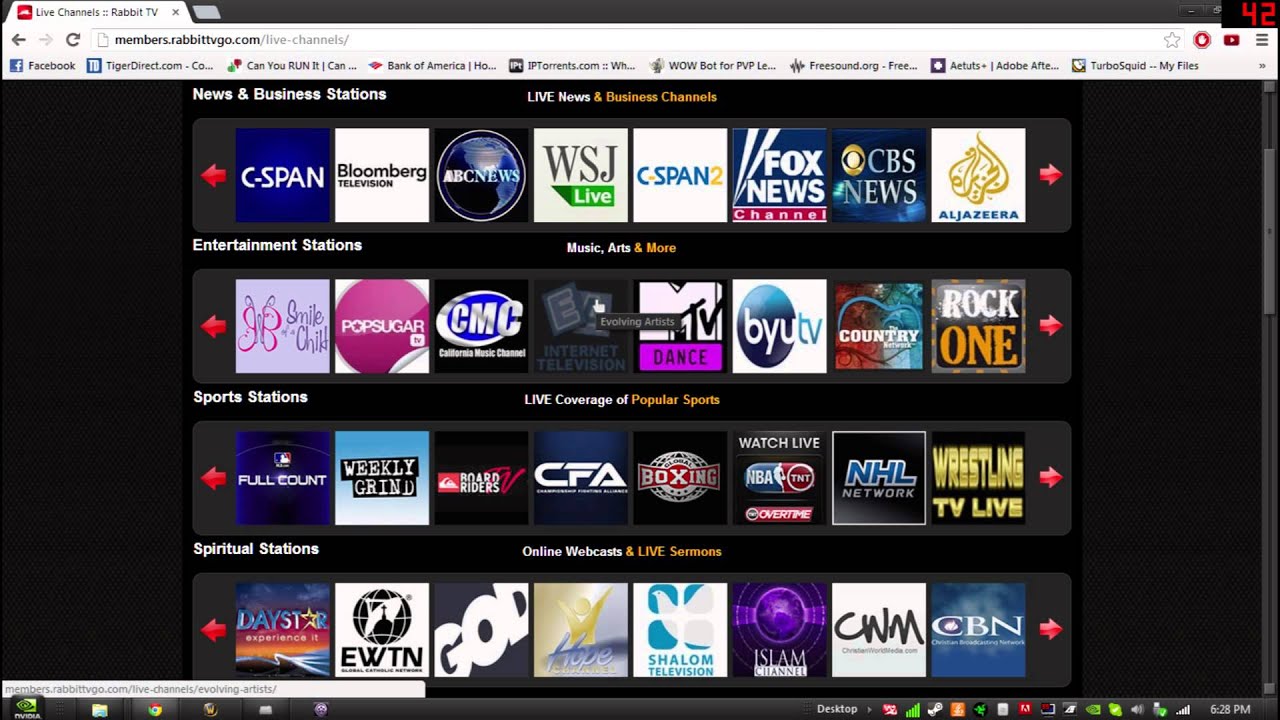The height and width of the screenshot is (720, 1280).
Task: Watch the Full Count sports channel
Action: click(282, 478)
